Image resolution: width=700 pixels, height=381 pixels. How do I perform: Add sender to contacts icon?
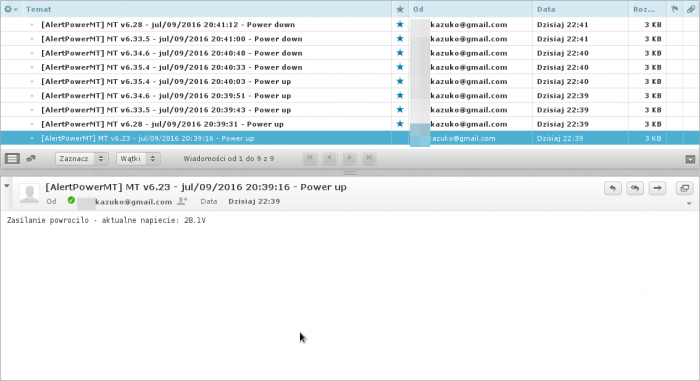coord(182,201)
